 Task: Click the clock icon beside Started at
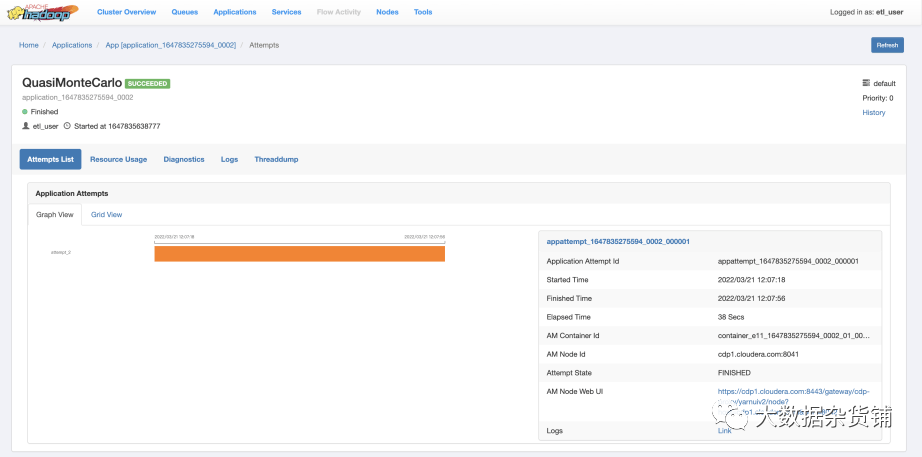[x=67, y=126]
